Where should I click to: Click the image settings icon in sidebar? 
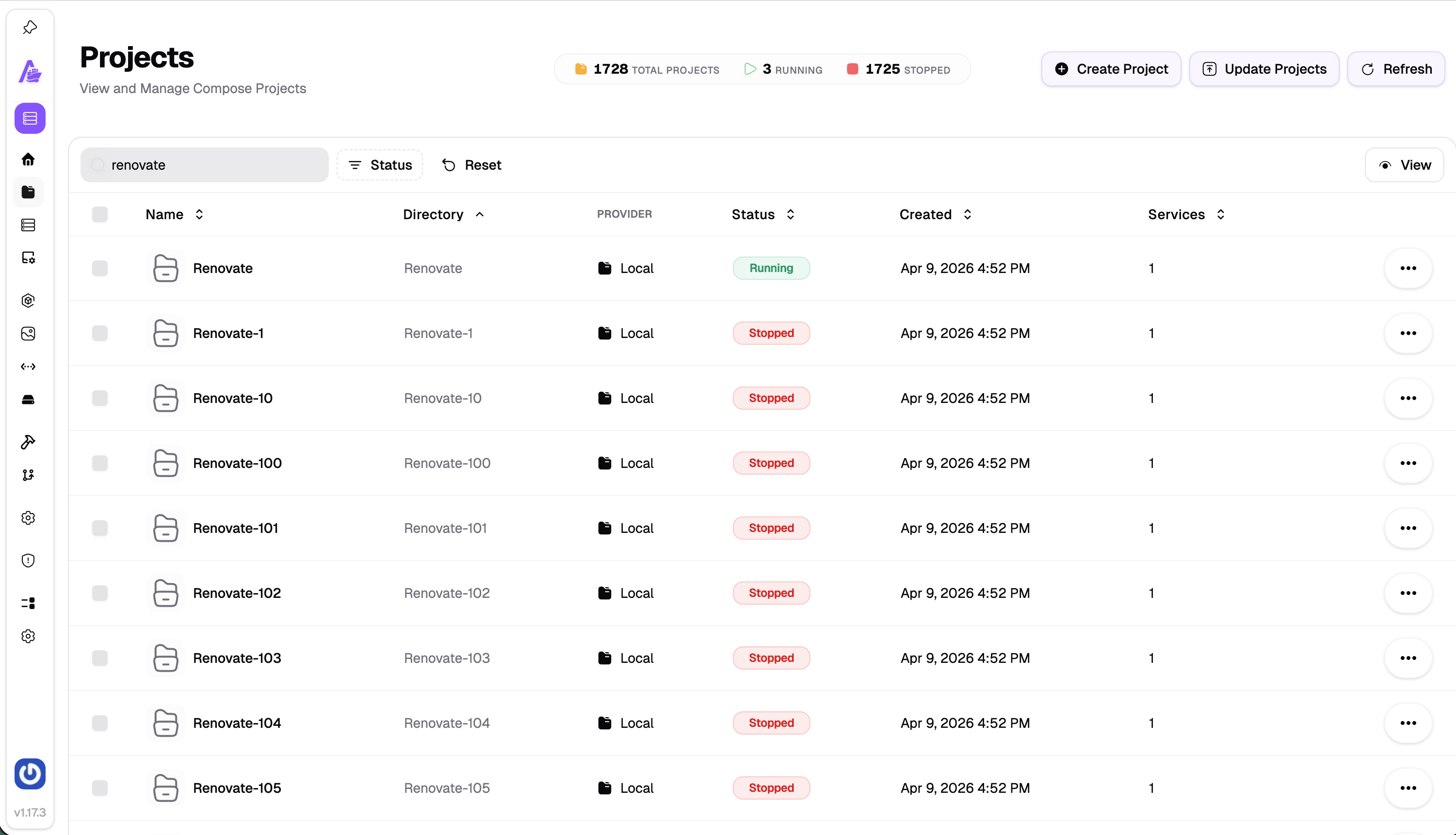tap(29, 258)
